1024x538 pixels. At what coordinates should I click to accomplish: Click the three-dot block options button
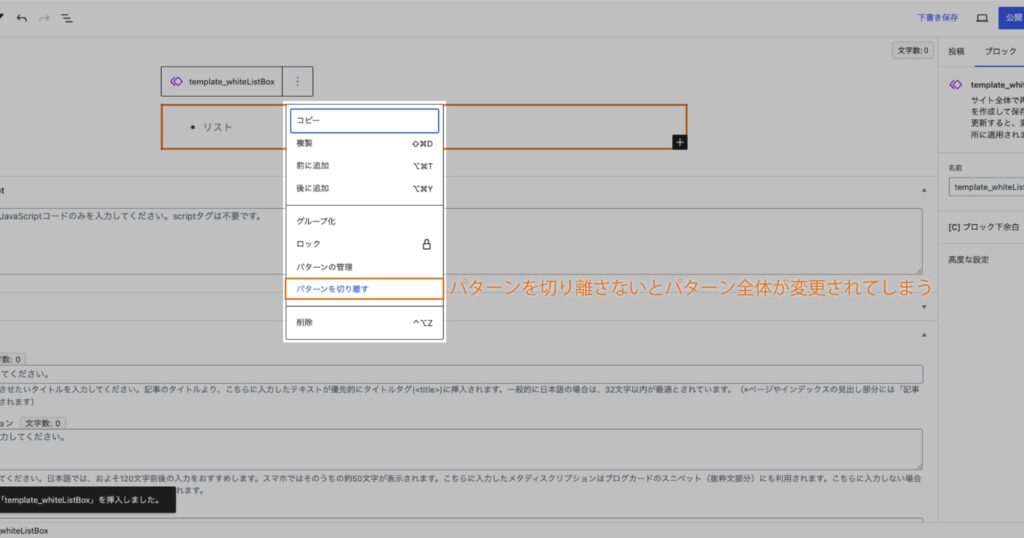pos(299,82)
